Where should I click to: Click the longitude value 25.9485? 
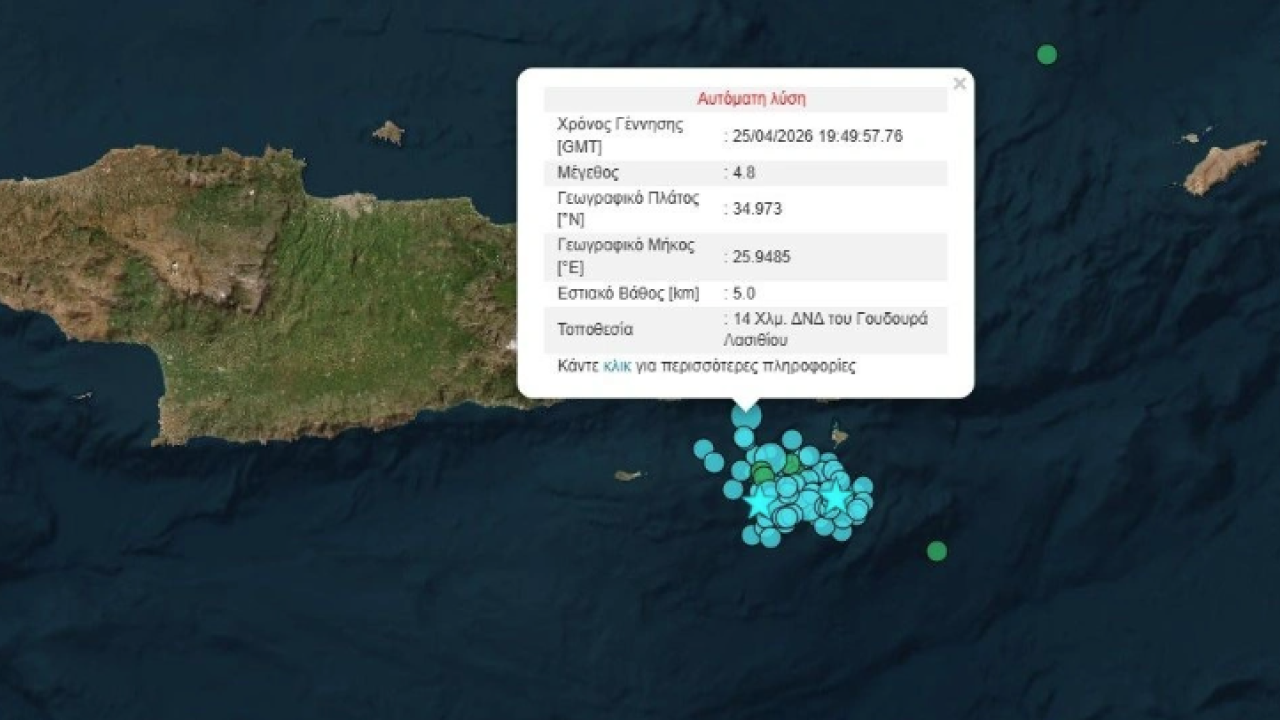pyautogui.click(x=761, y=256)
